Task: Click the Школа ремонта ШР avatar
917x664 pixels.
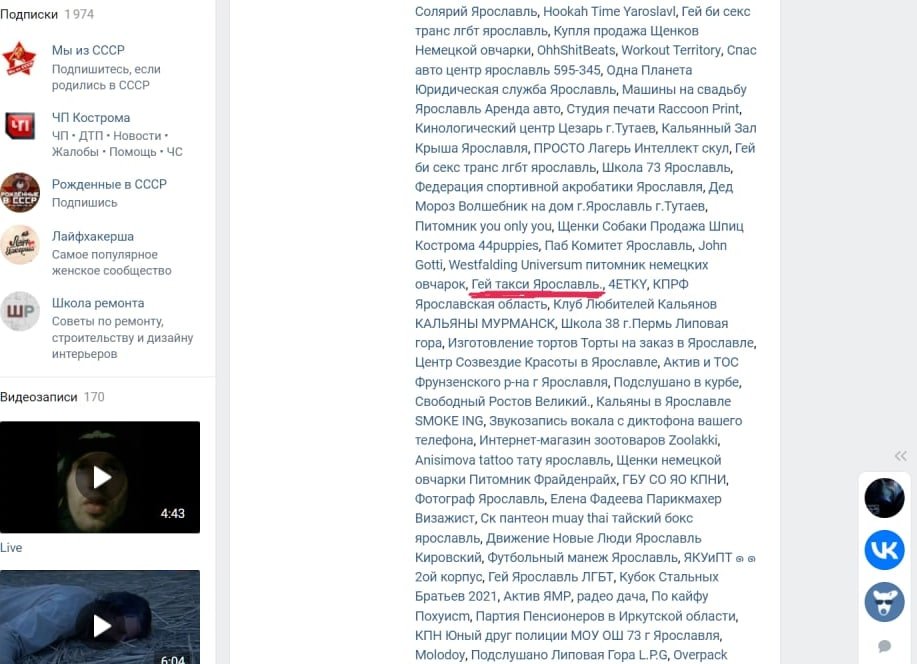Action: click(19, 311)
